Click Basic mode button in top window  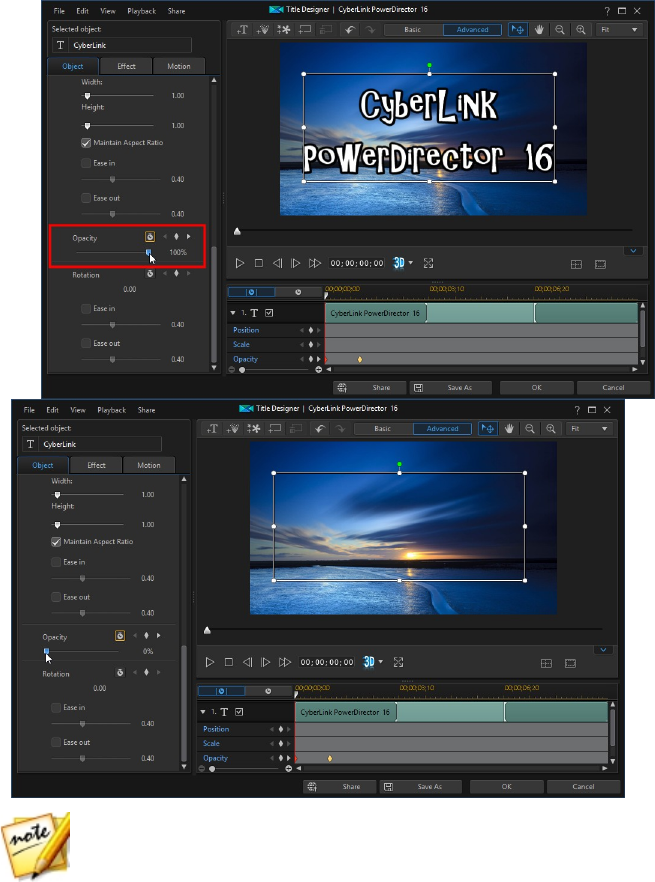pos(412,30)
